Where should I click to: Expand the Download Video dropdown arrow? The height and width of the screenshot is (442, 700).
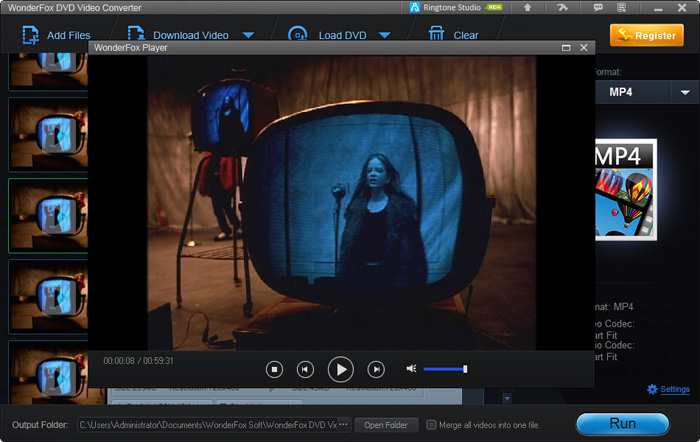(248, 35)
